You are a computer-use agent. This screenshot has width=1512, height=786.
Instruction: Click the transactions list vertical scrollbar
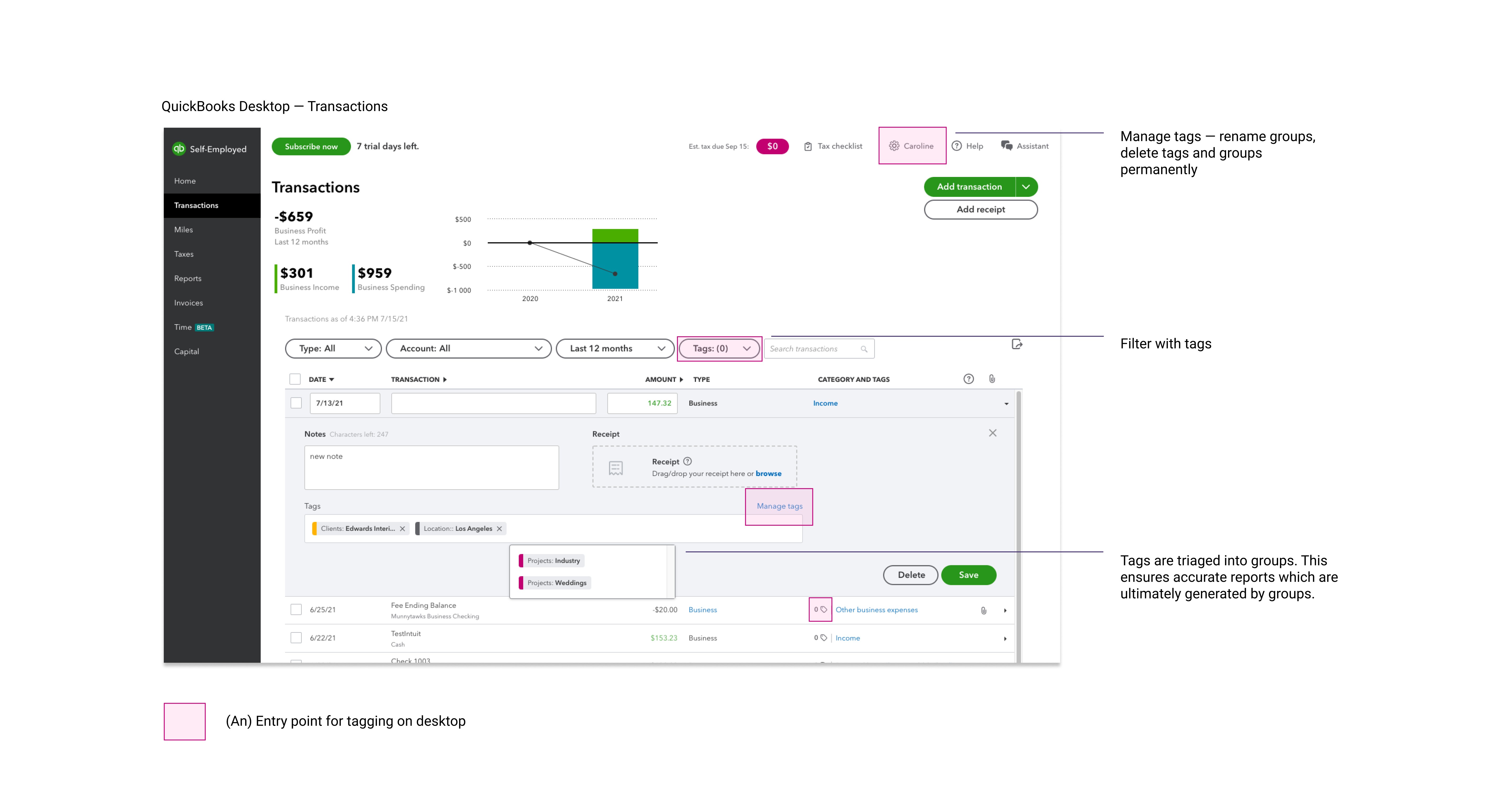[x=1019, y=527]
